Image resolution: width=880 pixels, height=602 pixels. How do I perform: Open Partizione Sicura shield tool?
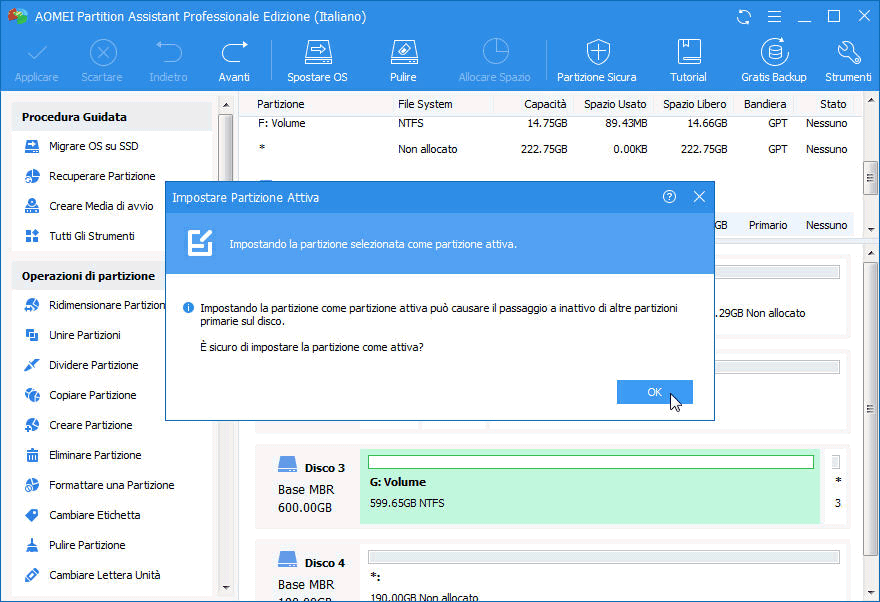click(597, 61)
